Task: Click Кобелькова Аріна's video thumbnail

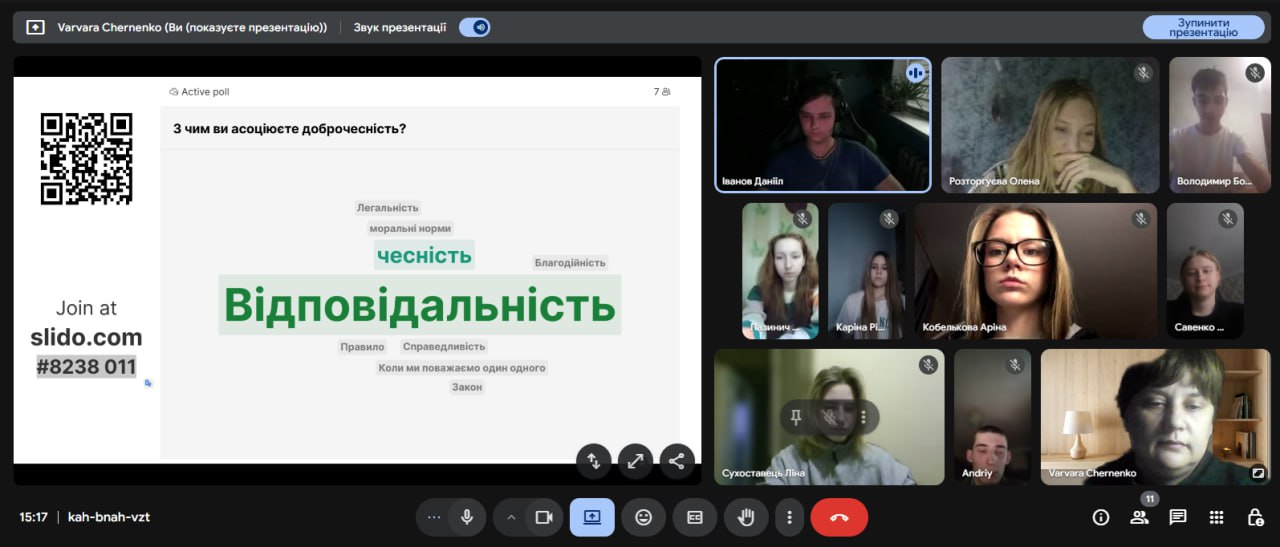Action: [1035, 270]
